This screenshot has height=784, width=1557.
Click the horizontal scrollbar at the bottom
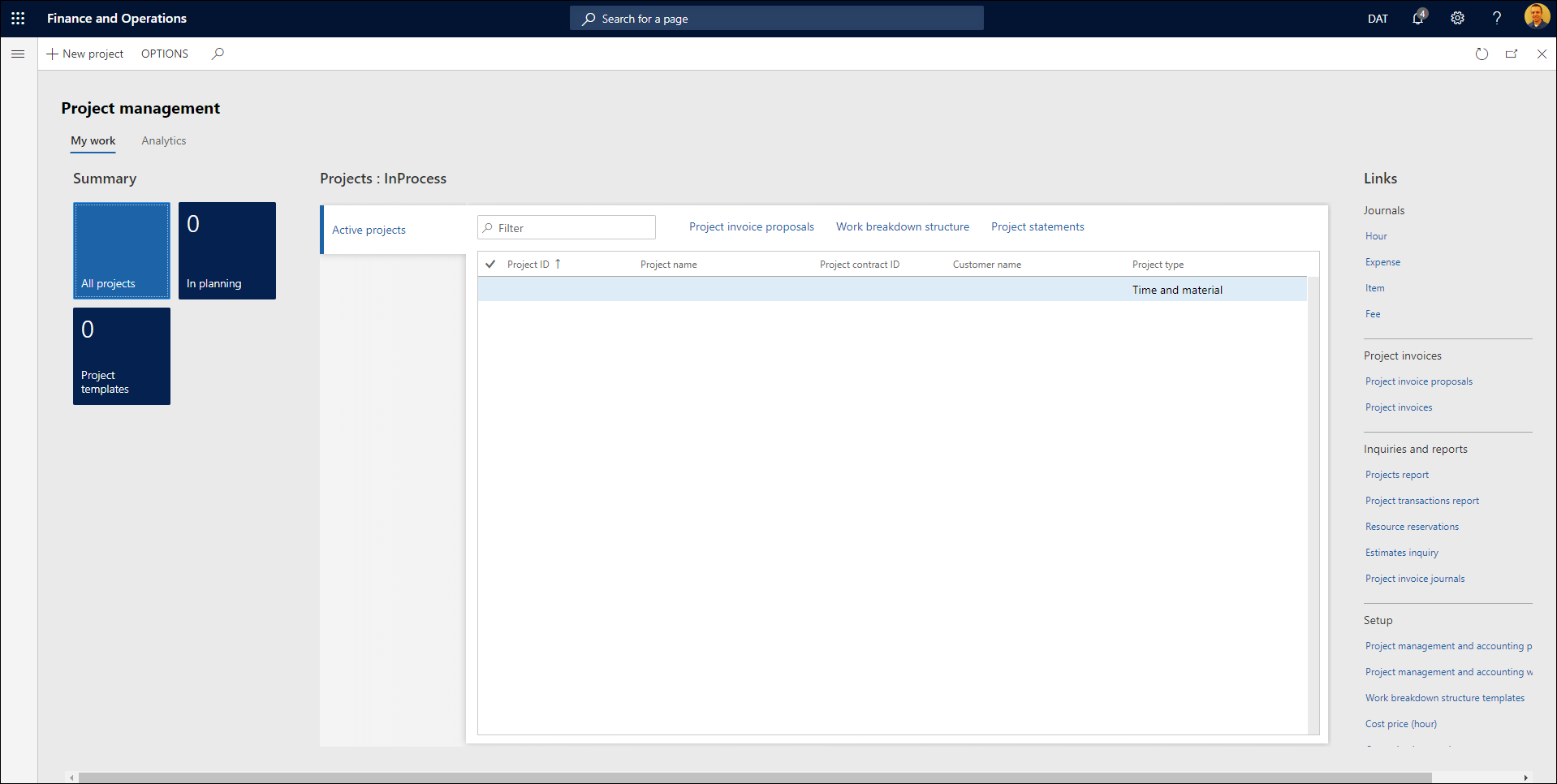755,778
